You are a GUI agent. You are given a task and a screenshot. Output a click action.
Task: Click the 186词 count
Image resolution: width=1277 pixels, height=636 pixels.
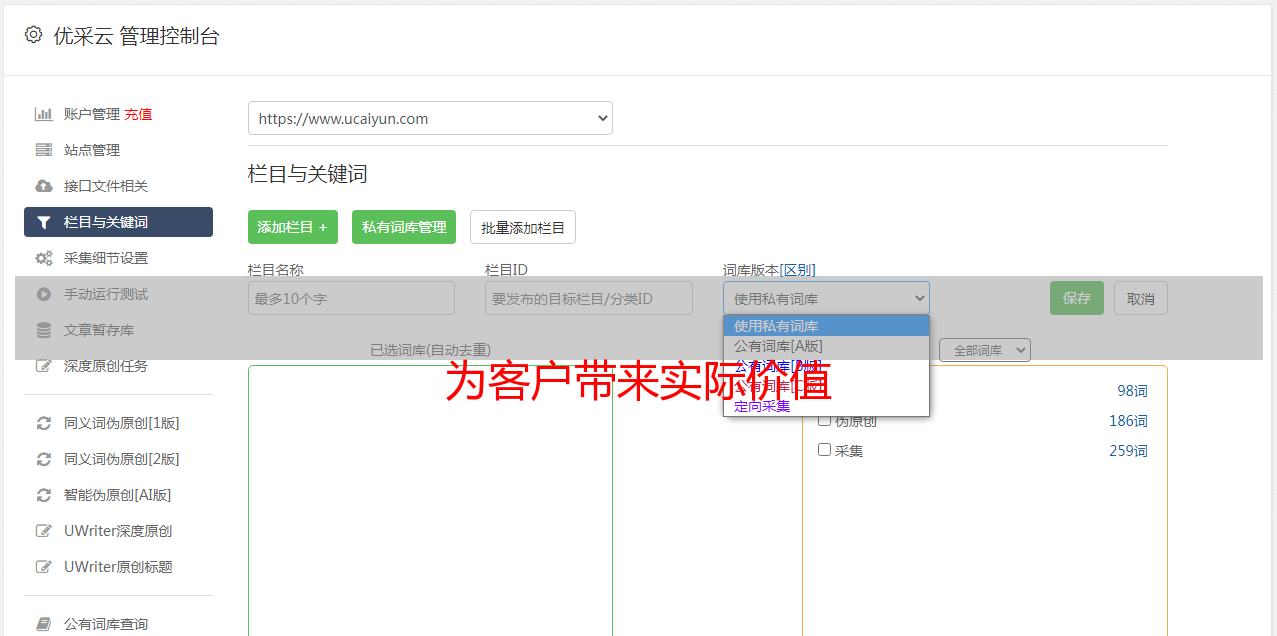click(1128, 421)
